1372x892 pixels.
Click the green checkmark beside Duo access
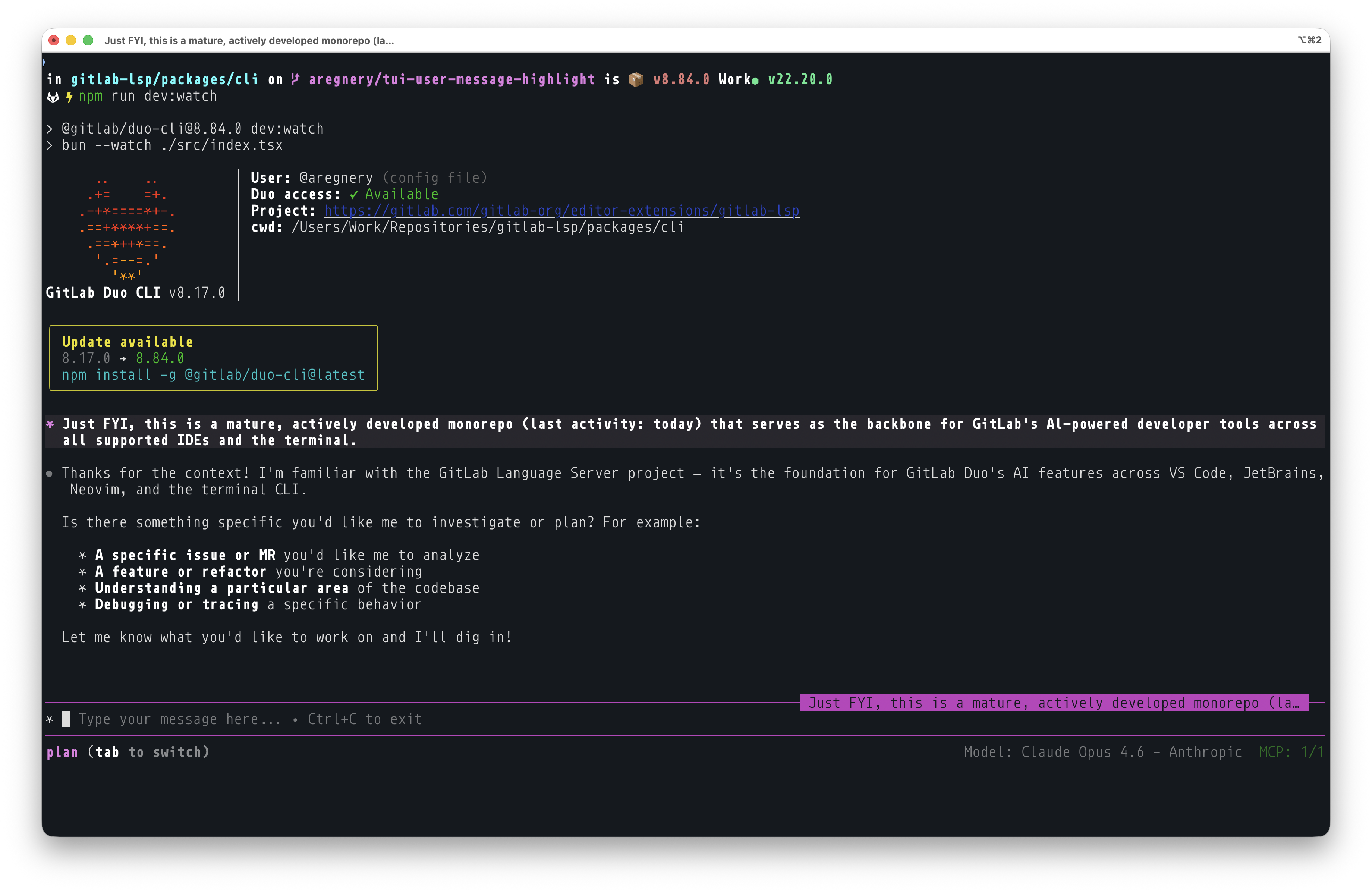[353, 194]
